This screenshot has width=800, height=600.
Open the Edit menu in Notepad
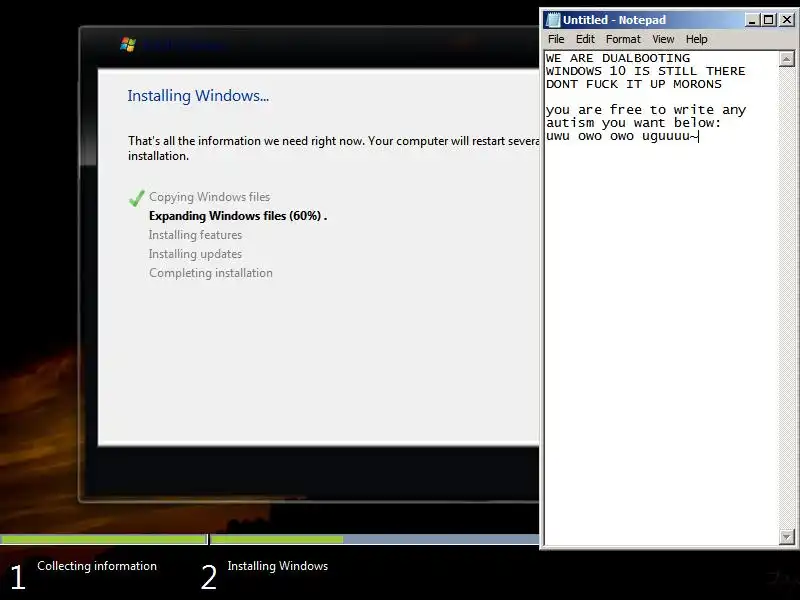pyautogui.click(x=585, y=39)
